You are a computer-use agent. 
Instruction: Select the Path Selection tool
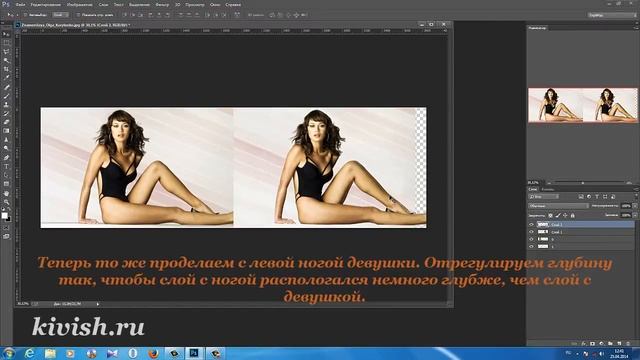coord(6,175)
